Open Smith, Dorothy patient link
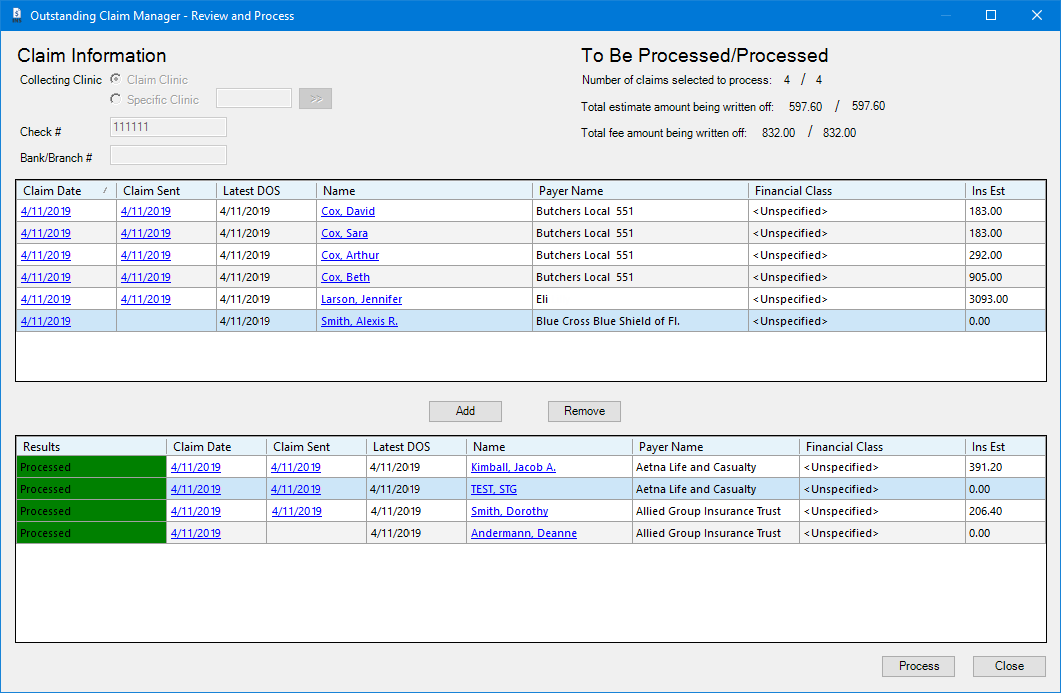 pos(510,511)
